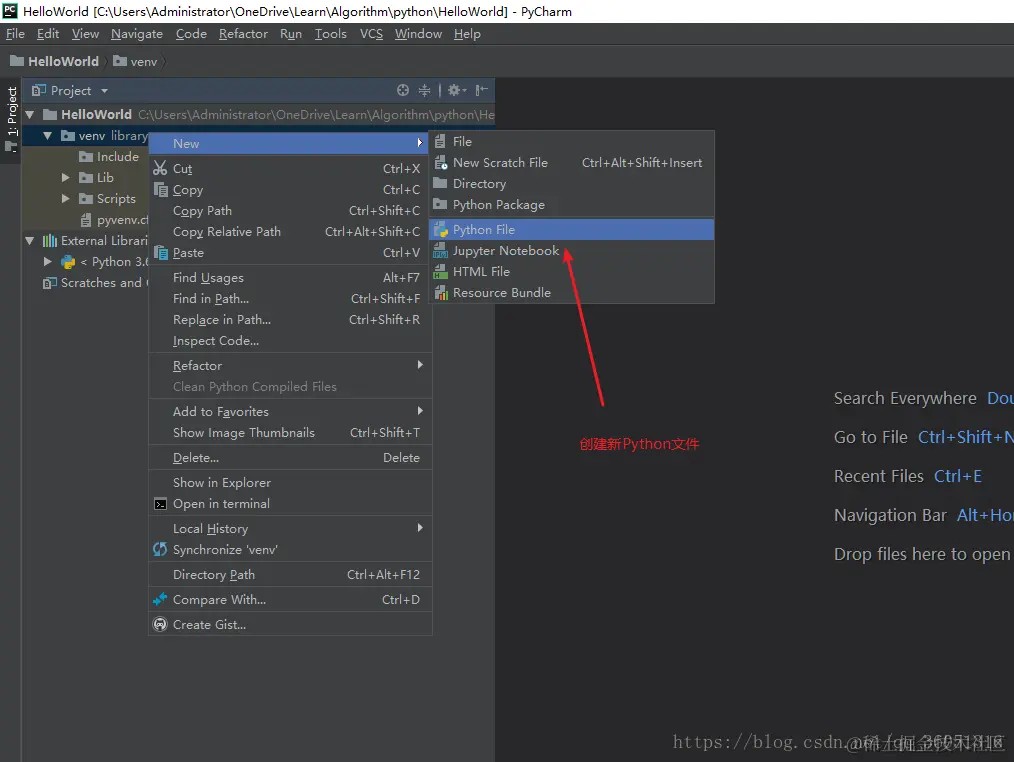Expand the Local History submenu arrow
Viewport: 1014px width, 762px height.
(420, 528)
